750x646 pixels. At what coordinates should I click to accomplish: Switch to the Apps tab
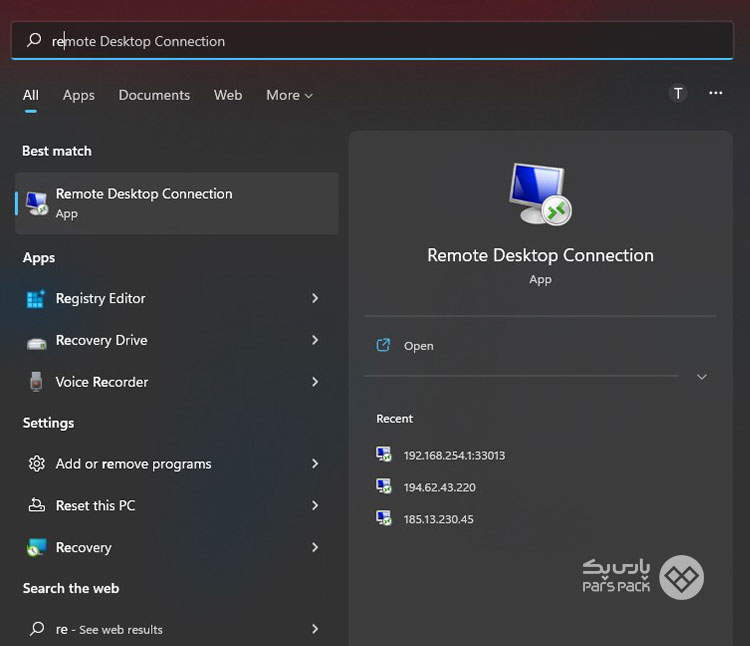pos(78,95)
